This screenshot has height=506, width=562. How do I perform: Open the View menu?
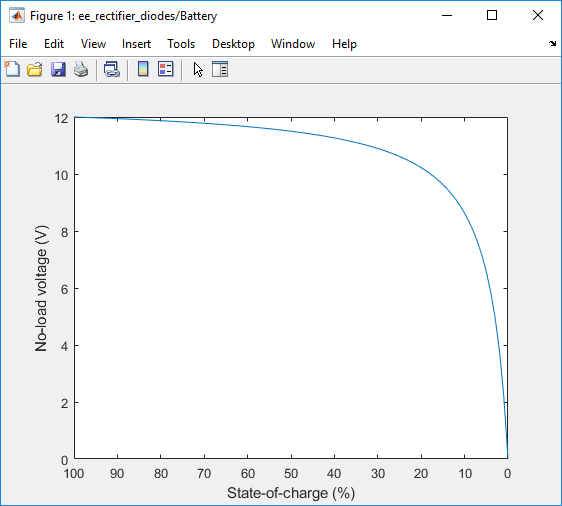(x=93, y=44)
